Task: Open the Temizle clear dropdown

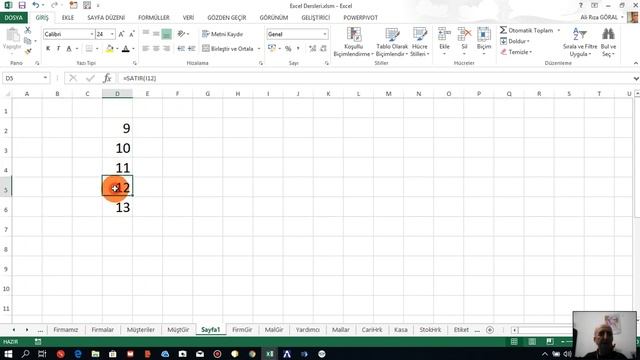Action: click(516, 52)
